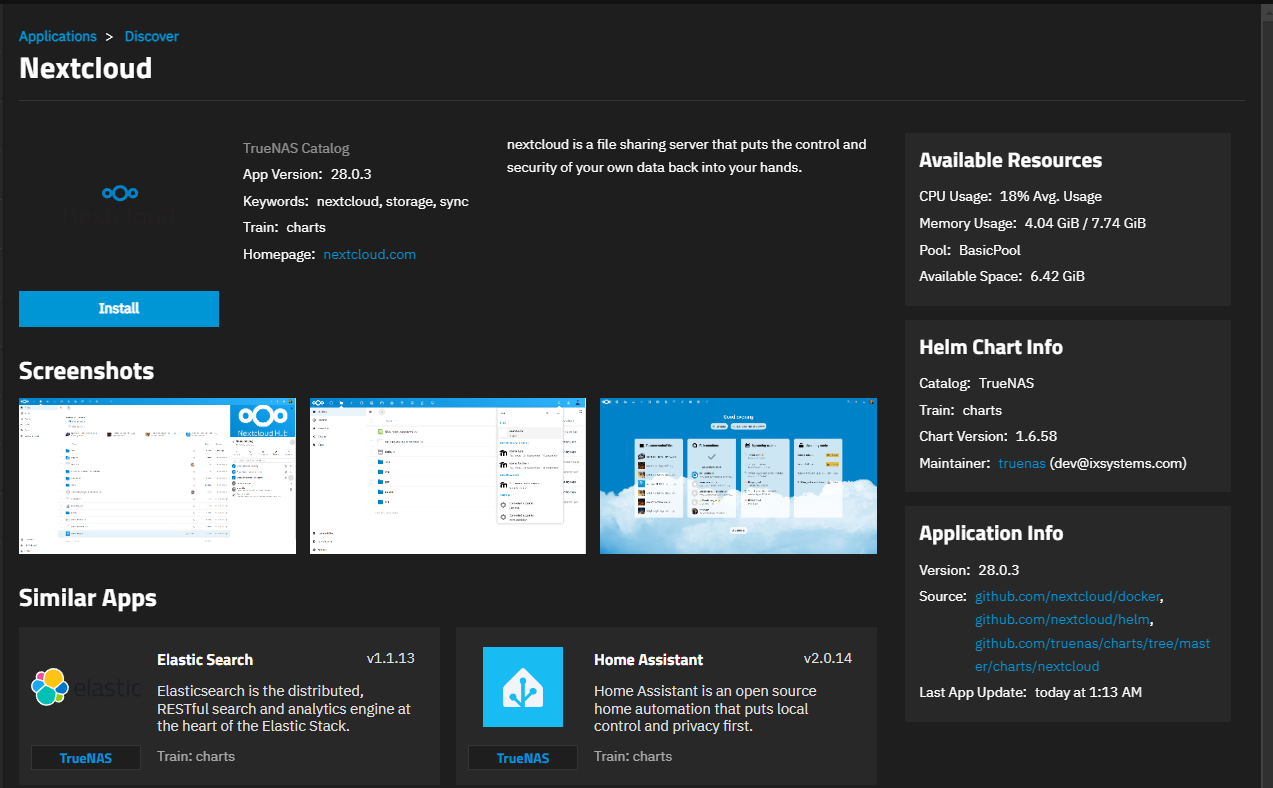Click the Keywords nextcloud, storage, sync line
The width and height of the screenshot is (1273, 788).
pyautogui.click(x=356, y=201)
